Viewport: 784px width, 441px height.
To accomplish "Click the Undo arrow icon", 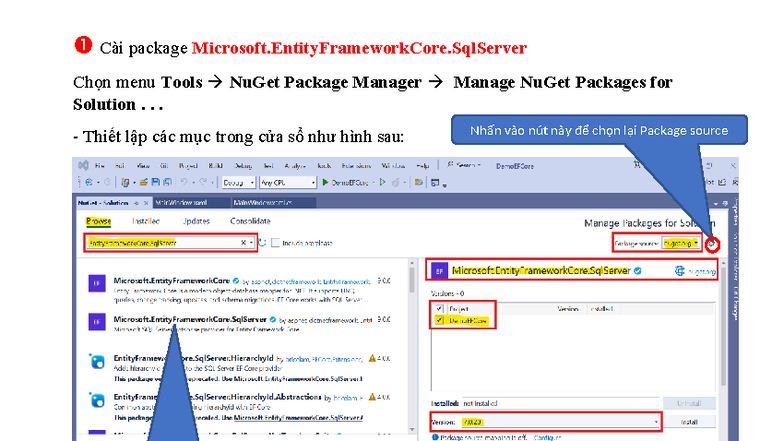I will (184, 182).
